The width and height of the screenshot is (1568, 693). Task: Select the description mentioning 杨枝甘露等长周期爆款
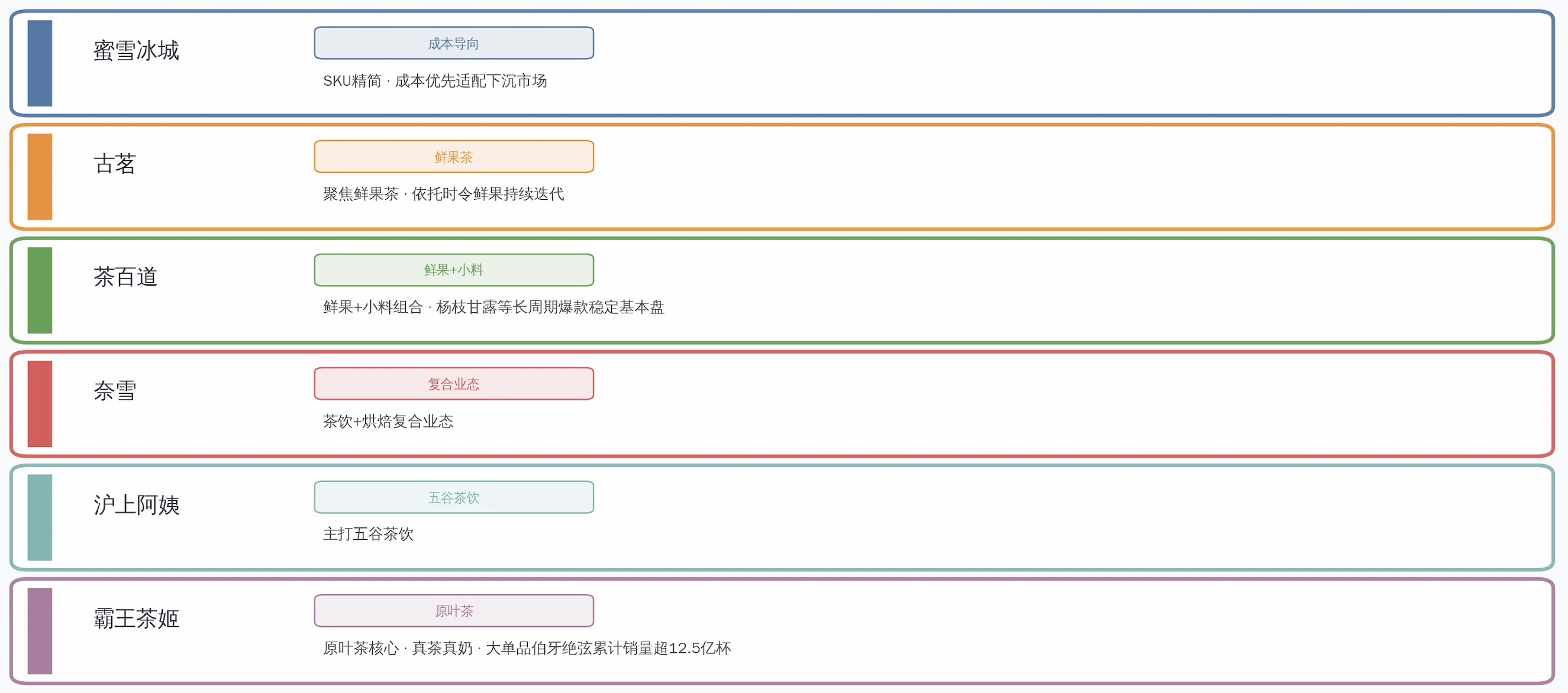pyautogui.click(x=493, y=307)
